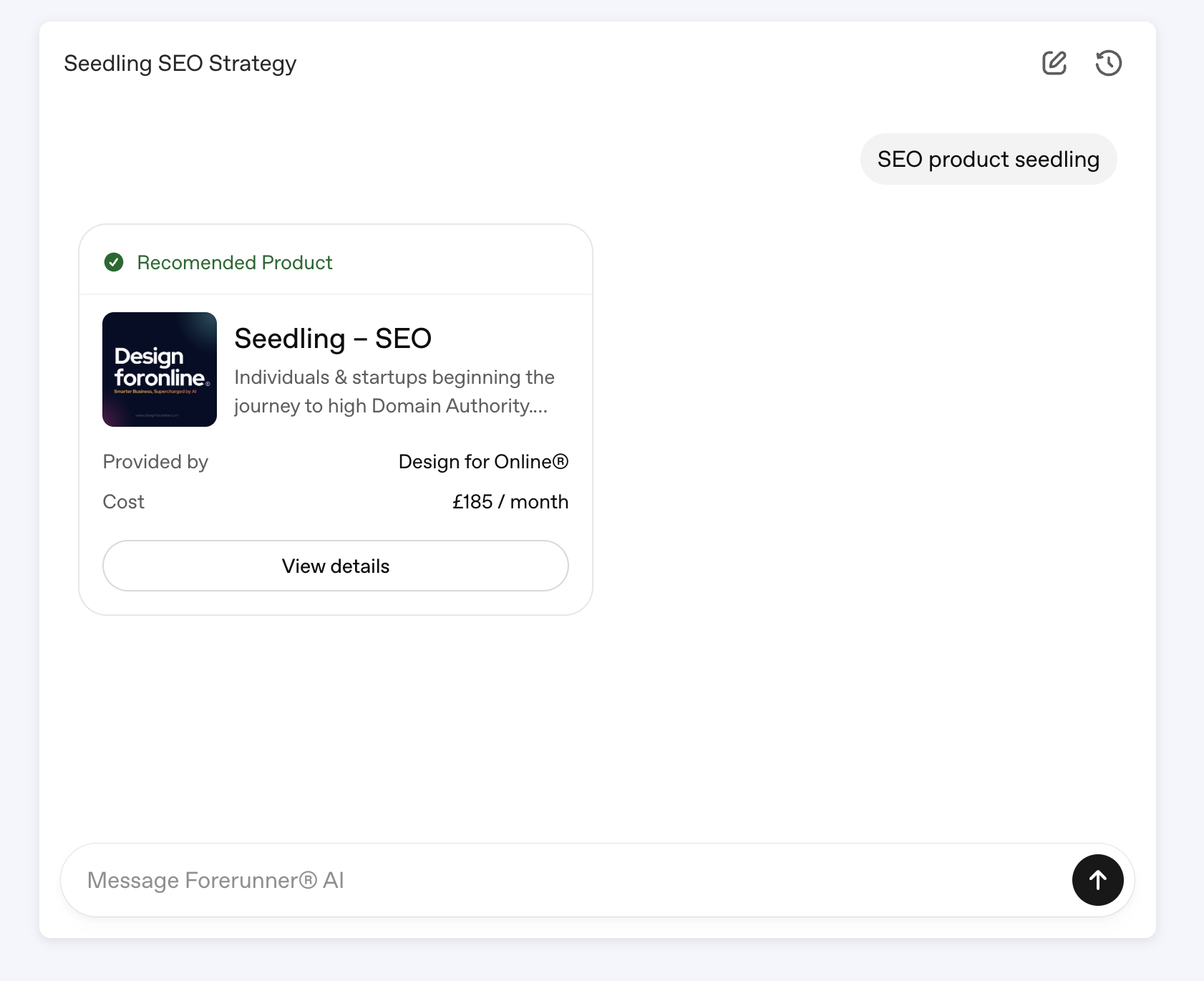Image resolution: width=1204 pixels, height=981 pixels.
Task: Click the word "foronline" in the logo
Action: [x=160, y=377]
